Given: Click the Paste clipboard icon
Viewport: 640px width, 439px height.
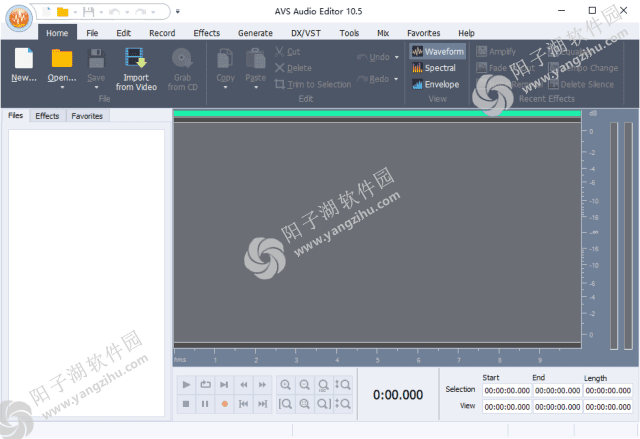Looking at the screenshot, I should click(256, 58).
